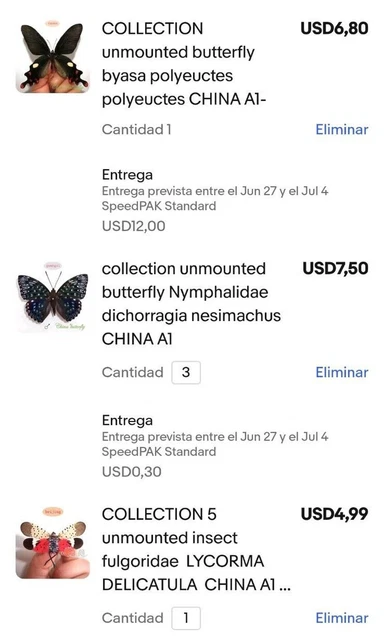Click the USD12,00 shipping cost
384x640 pixels.
tap(133, 226)
